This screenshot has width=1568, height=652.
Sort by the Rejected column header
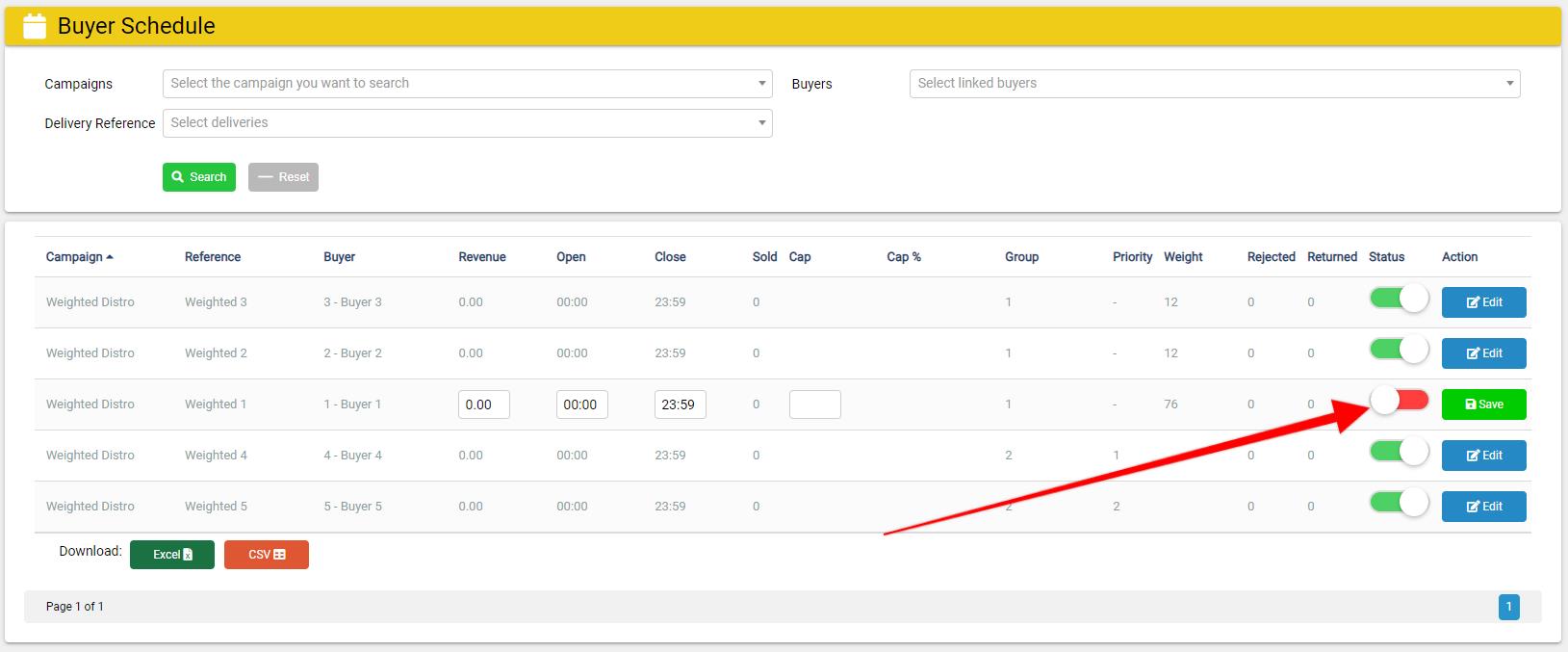1272,257
